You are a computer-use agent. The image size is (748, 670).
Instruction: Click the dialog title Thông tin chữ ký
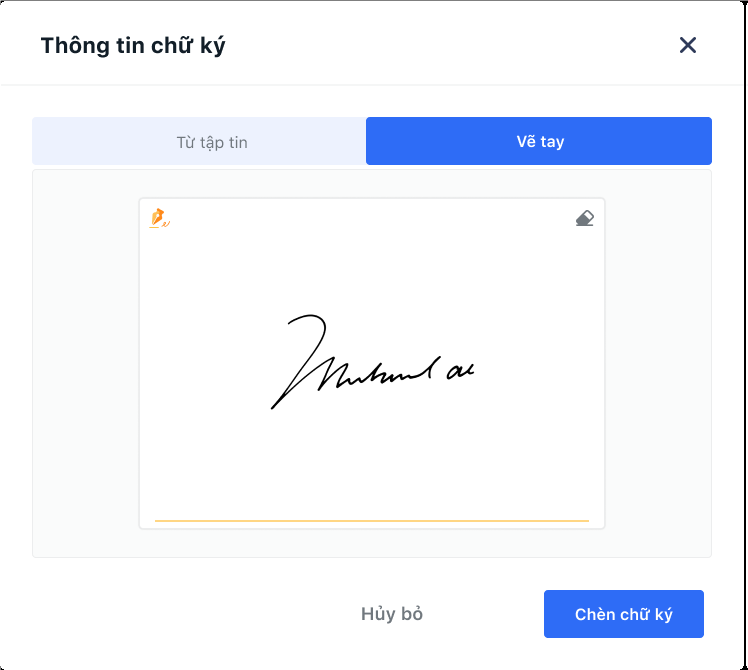coord(133,46)
